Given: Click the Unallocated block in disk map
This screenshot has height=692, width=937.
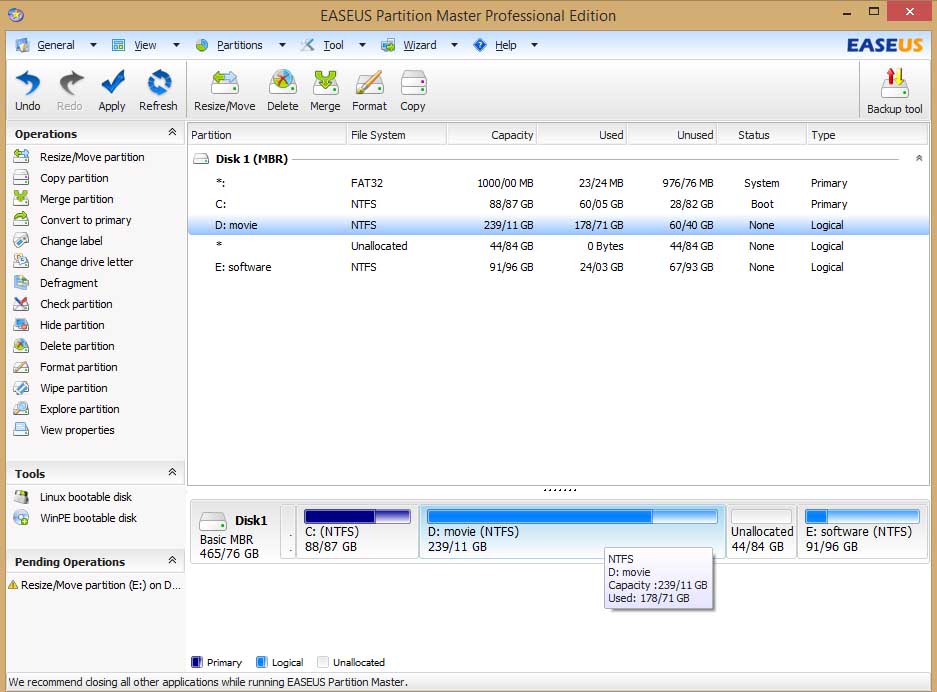Looking at the screenshot, I should 761,532.
